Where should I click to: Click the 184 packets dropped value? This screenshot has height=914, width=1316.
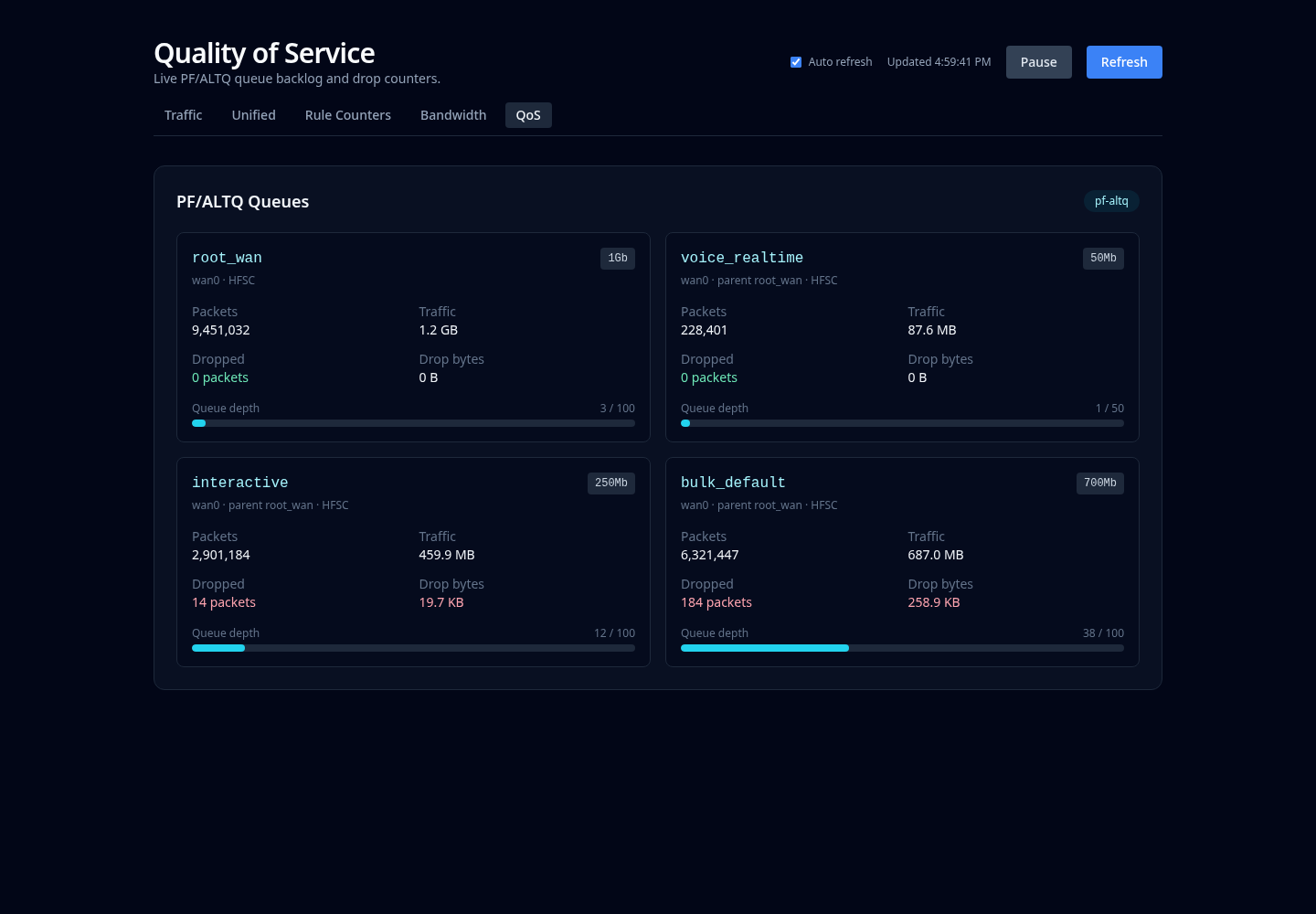click(x=716, y=602)
